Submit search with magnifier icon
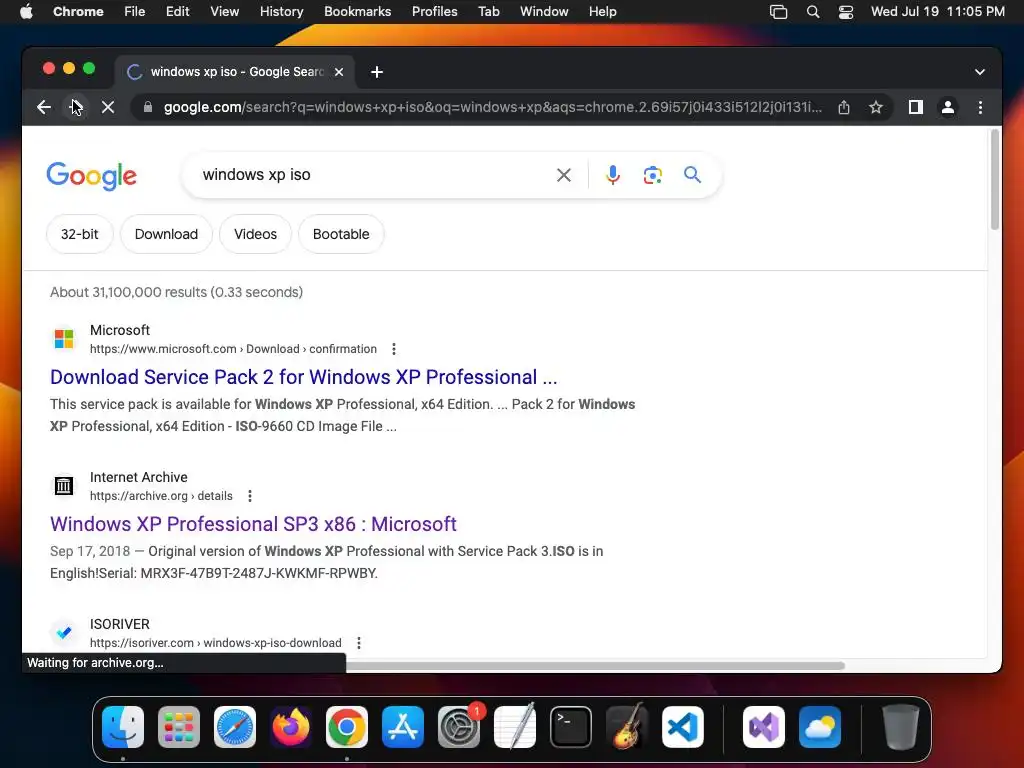Screen dimensions: 1024x768 (692, 174)
